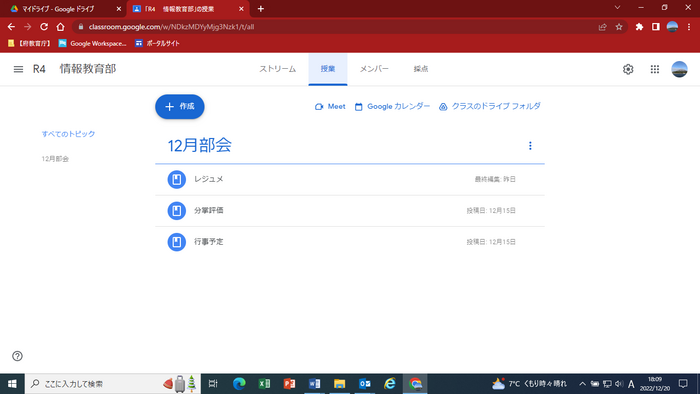Open the weather widget in taskbar
Image resolution: width=700 pixels, height=394 pixels.
click(x=529, y=384)
